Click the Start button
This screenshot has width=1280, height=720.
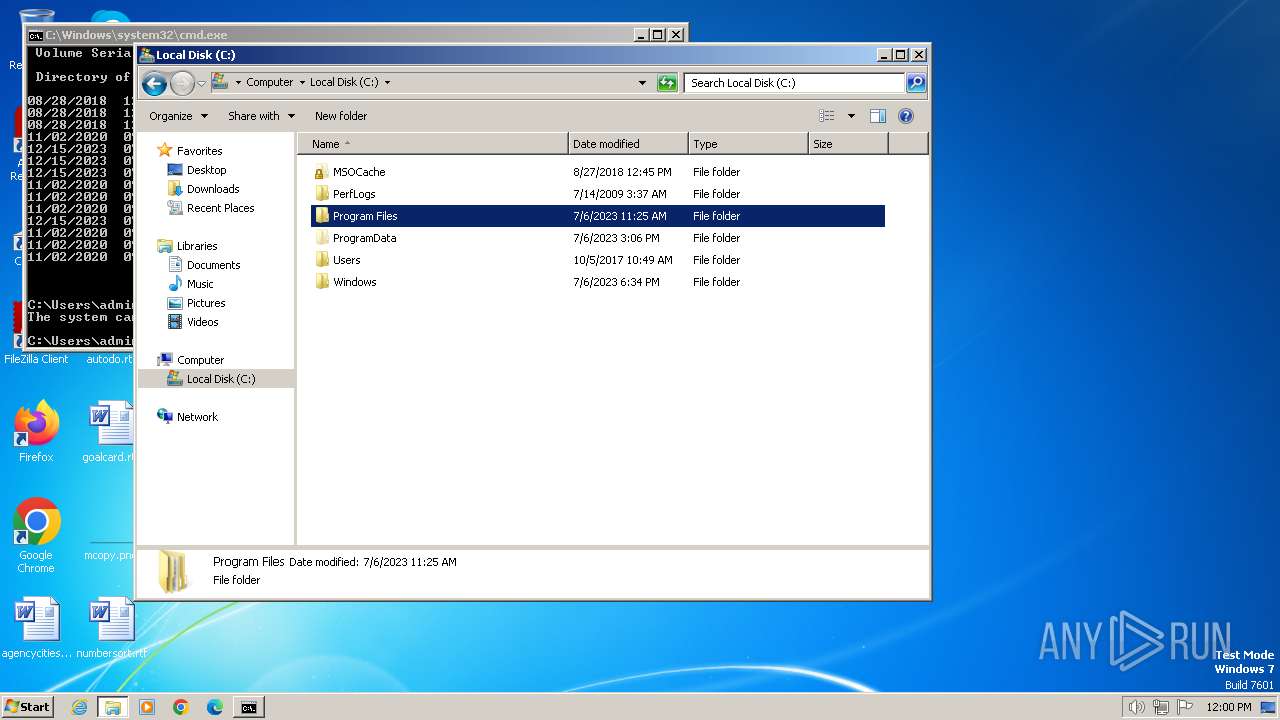pos(28,707)
